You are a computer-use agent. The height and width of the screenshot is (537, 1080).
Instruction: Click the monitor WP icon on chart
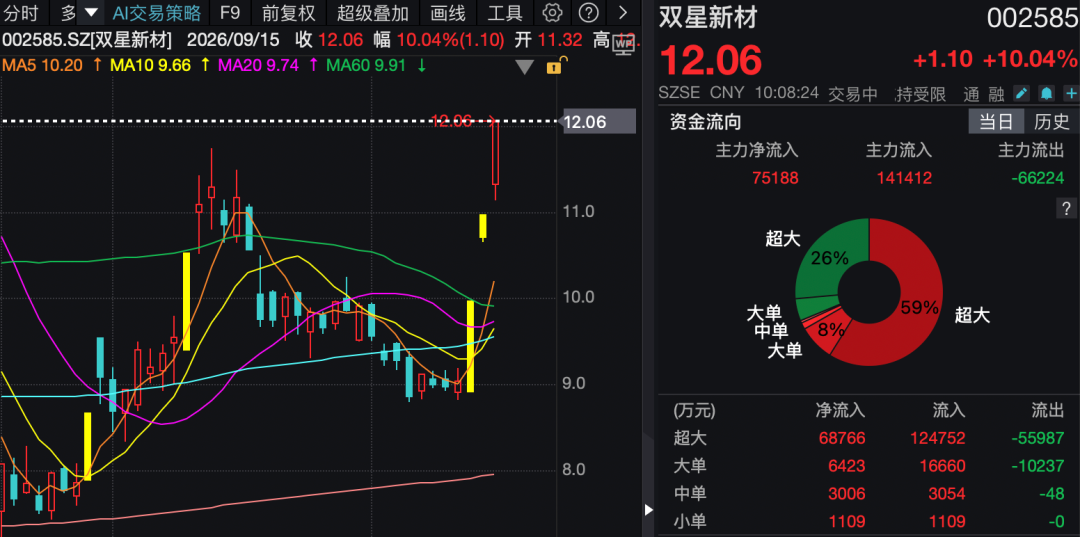624,44
